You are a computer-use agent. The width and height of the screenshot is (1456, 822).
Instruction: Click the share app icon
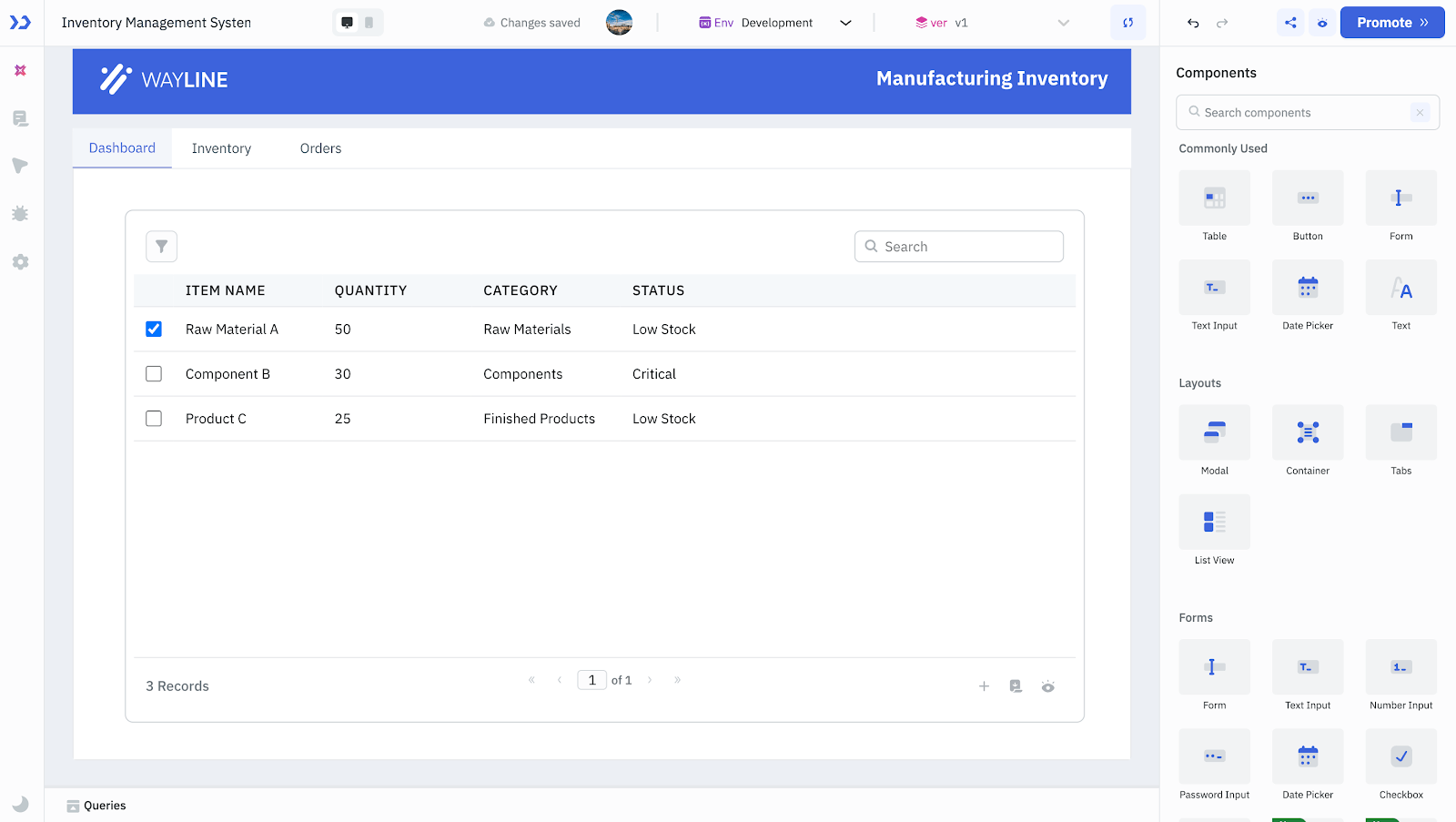point(1290,22)
